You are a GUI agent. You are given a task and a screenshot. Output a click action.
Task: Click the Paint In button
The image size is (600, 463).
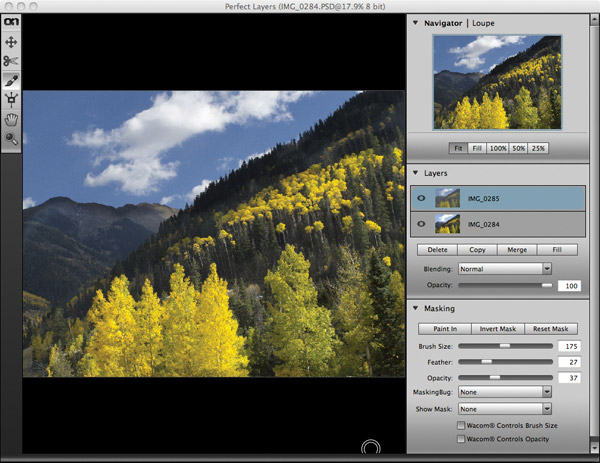445,329
